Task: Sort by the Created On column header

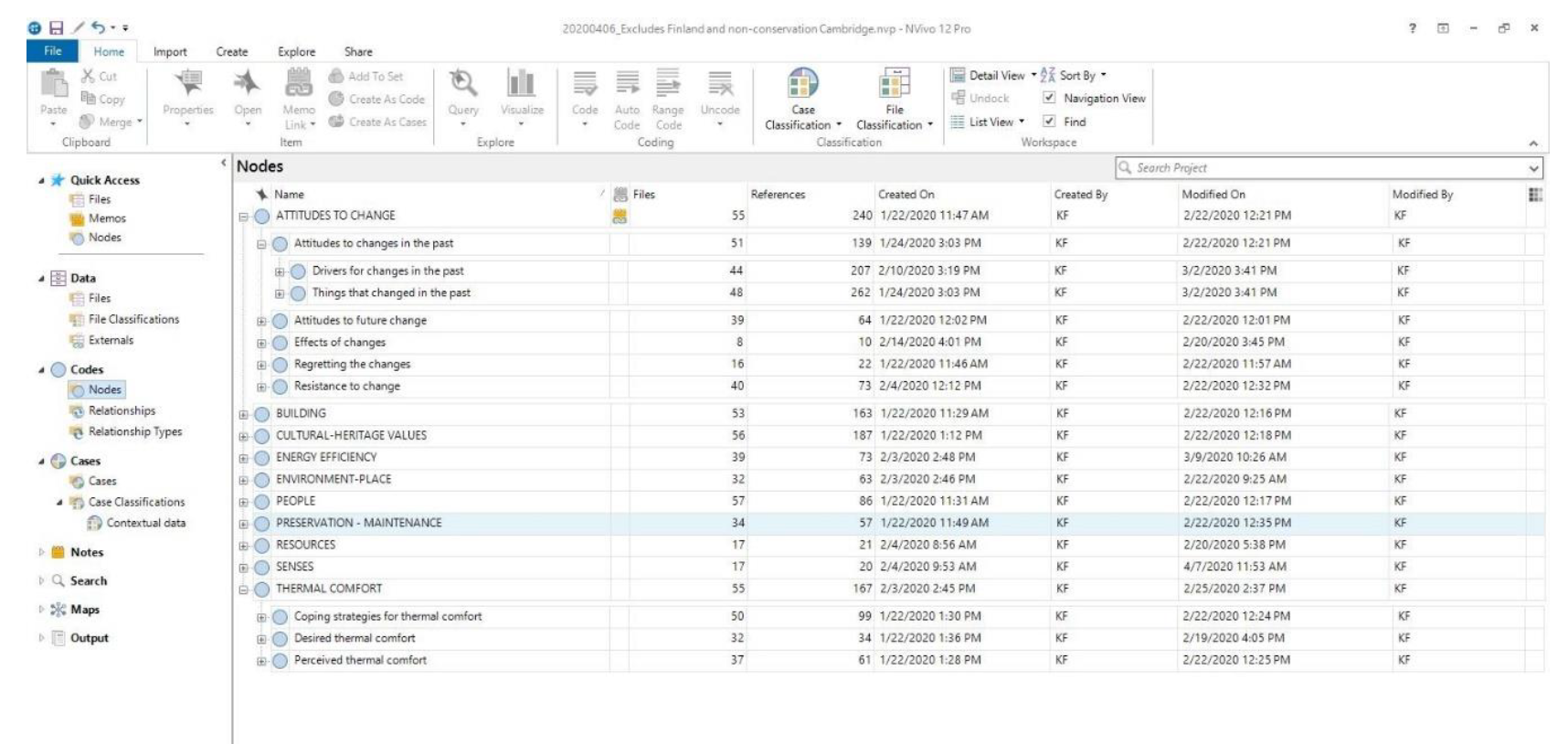Action: click(x=906, y=195)
